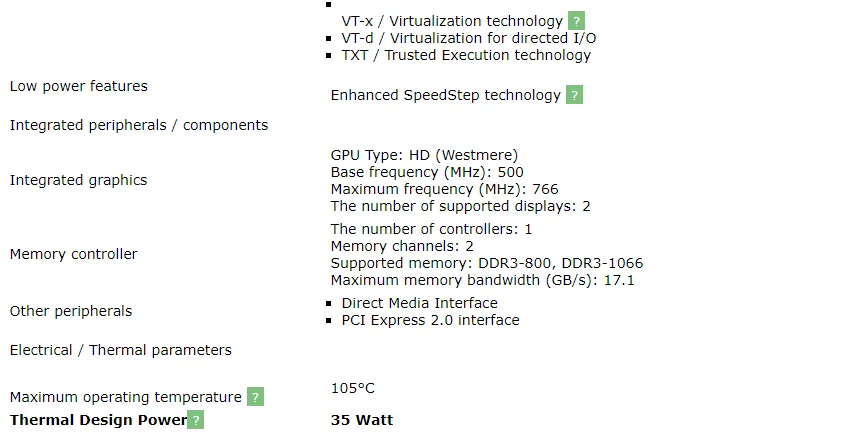847x442 pixels.
Task: Click the Integrated graphics row label
Action: 78,180
